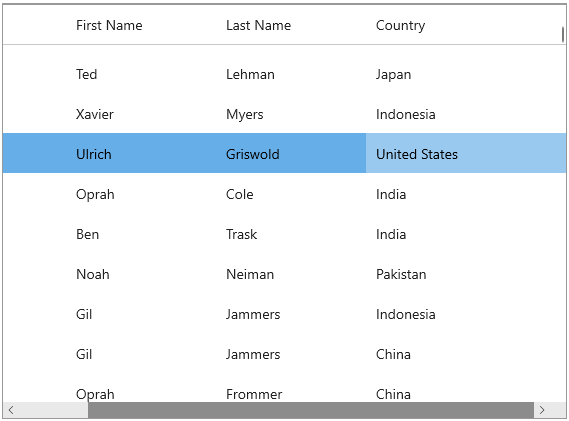This screenshot has height=421, width=569.
Task: Select the highlighted United States cell
Action: pyautogui.click(x=466, y=153)
